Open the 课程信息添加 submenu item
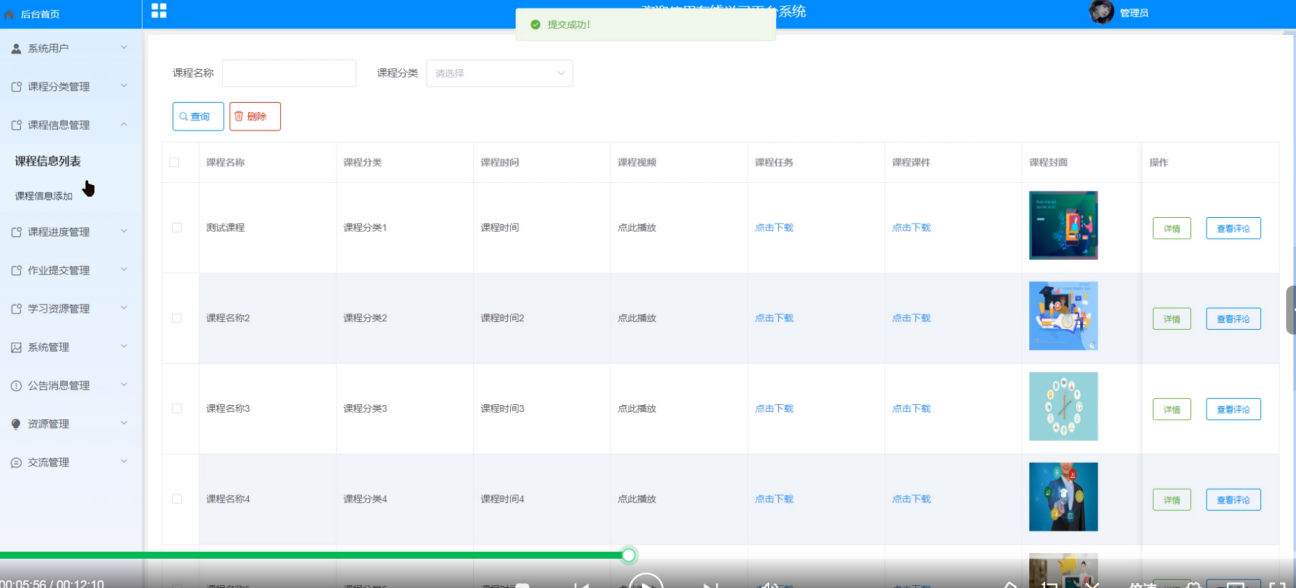The image size is (1296, 588). coord(44,196)
